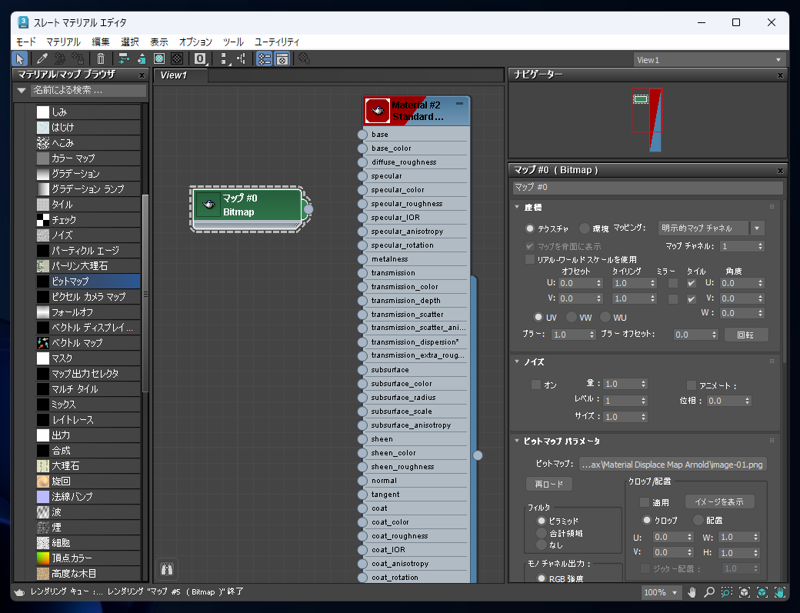Click the 回転 button

[745, 335]
